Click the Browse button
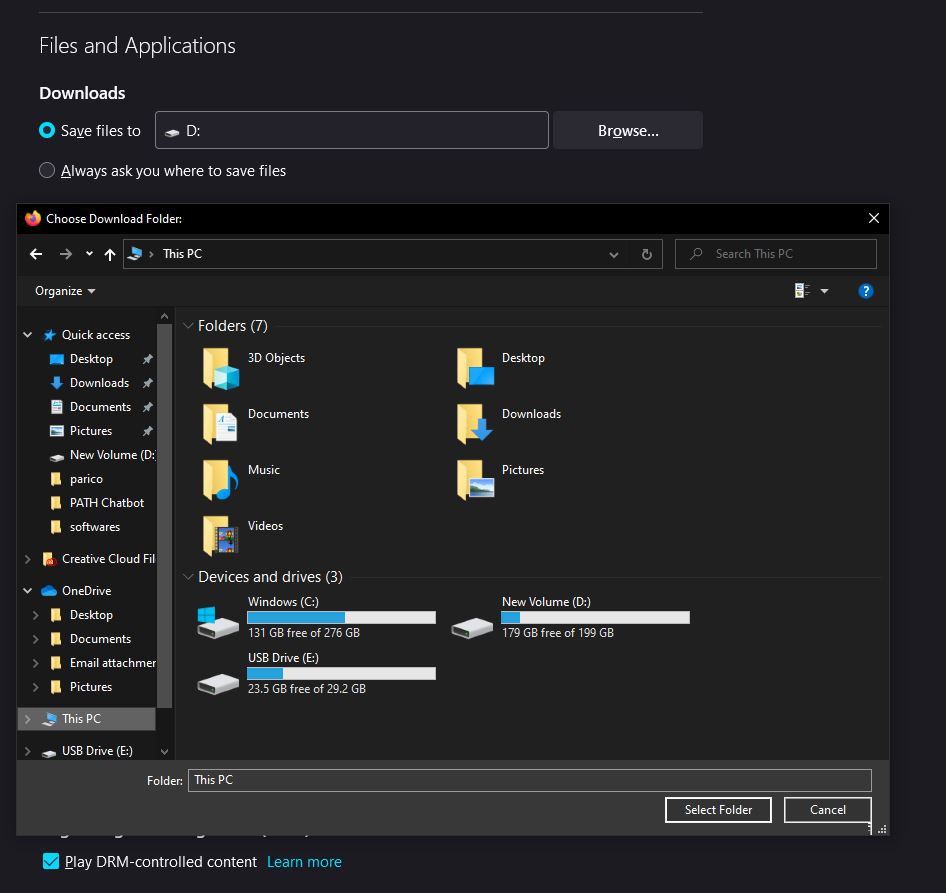Screen dimensions: 946x893 [627, 130]
